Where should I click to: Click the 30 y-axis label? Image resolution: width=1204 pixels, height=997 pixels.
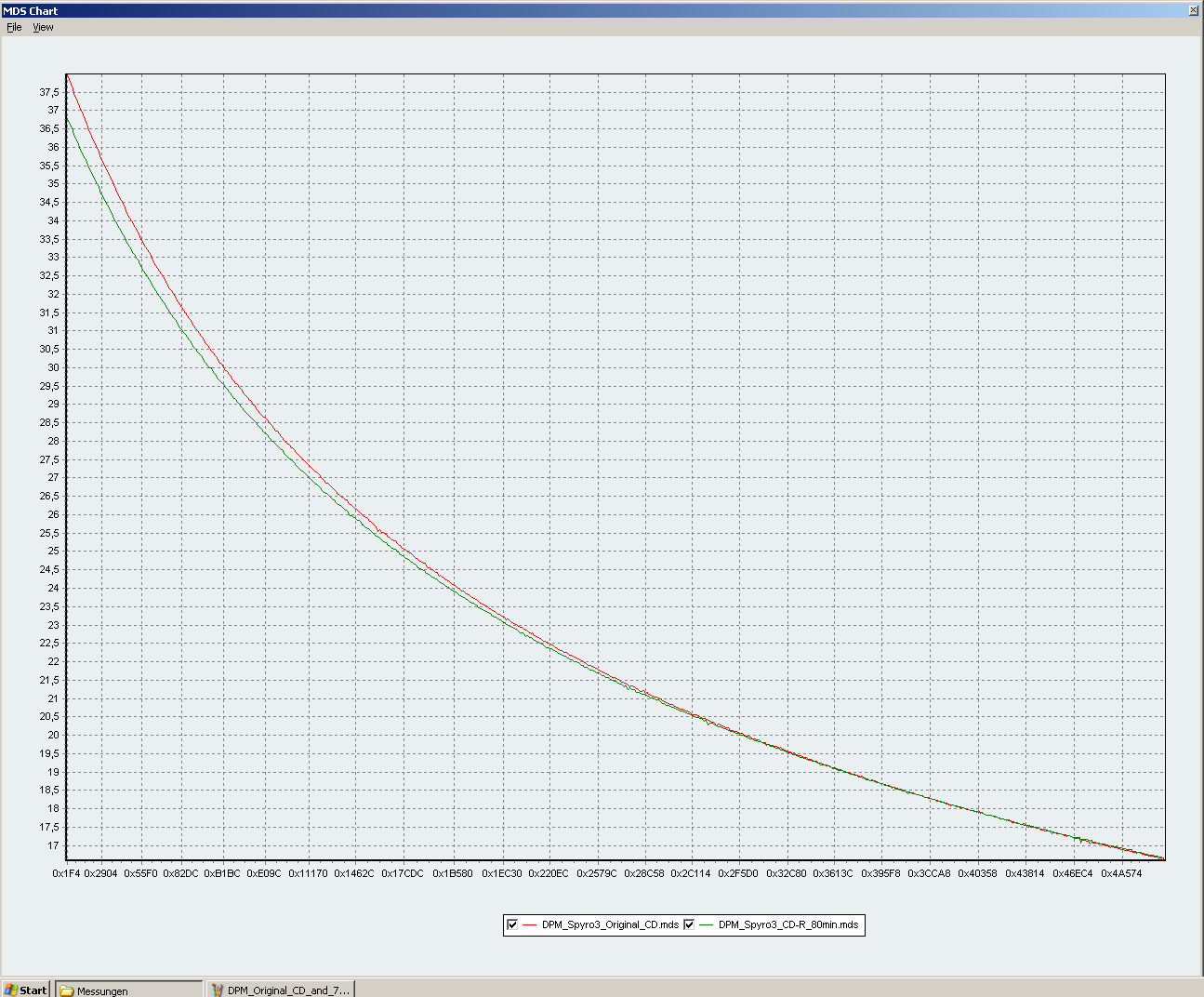click(x=54, y=367)
